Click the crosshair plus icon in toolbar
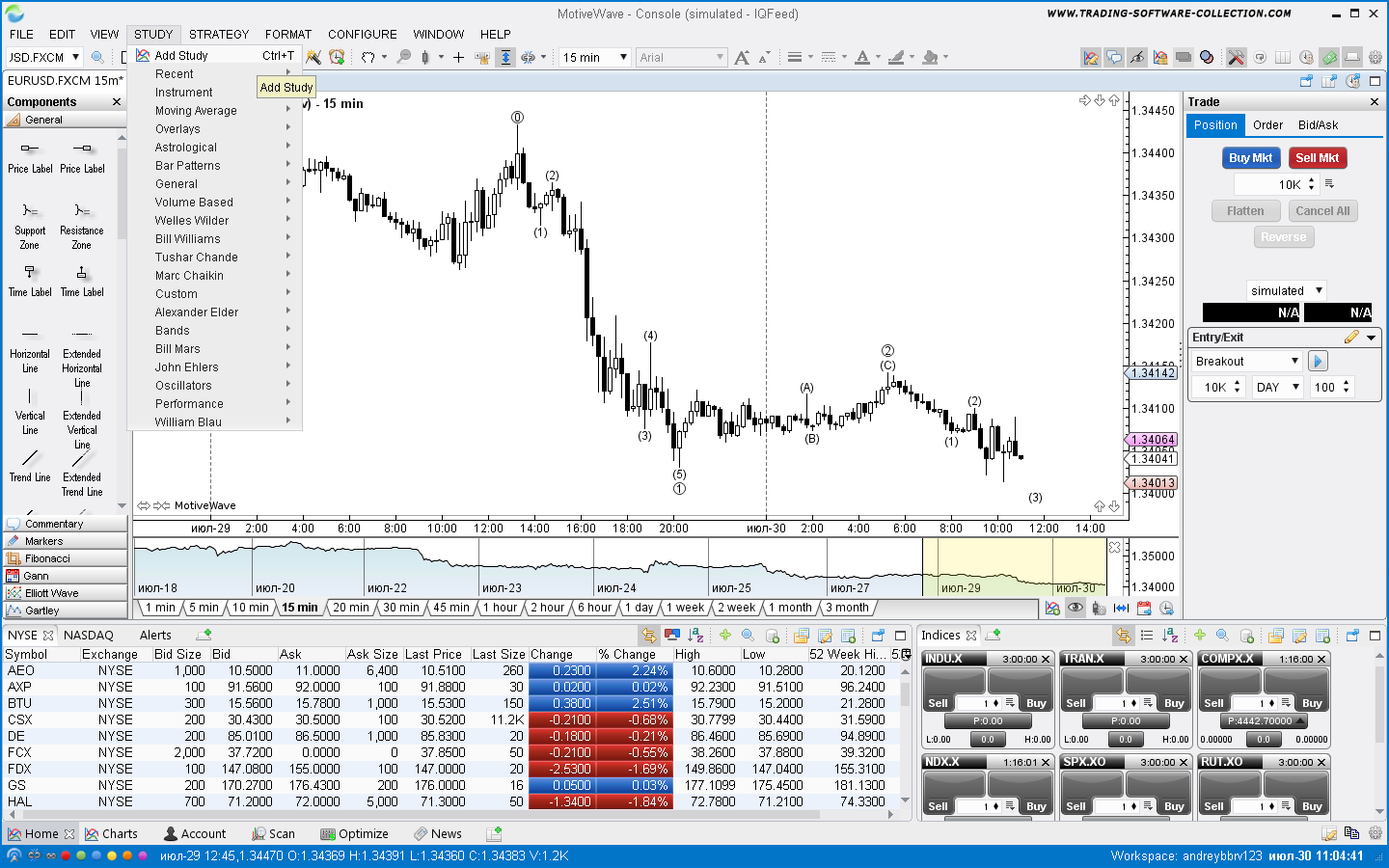The width and height of the screenshot is (1389, 868). 458,58
